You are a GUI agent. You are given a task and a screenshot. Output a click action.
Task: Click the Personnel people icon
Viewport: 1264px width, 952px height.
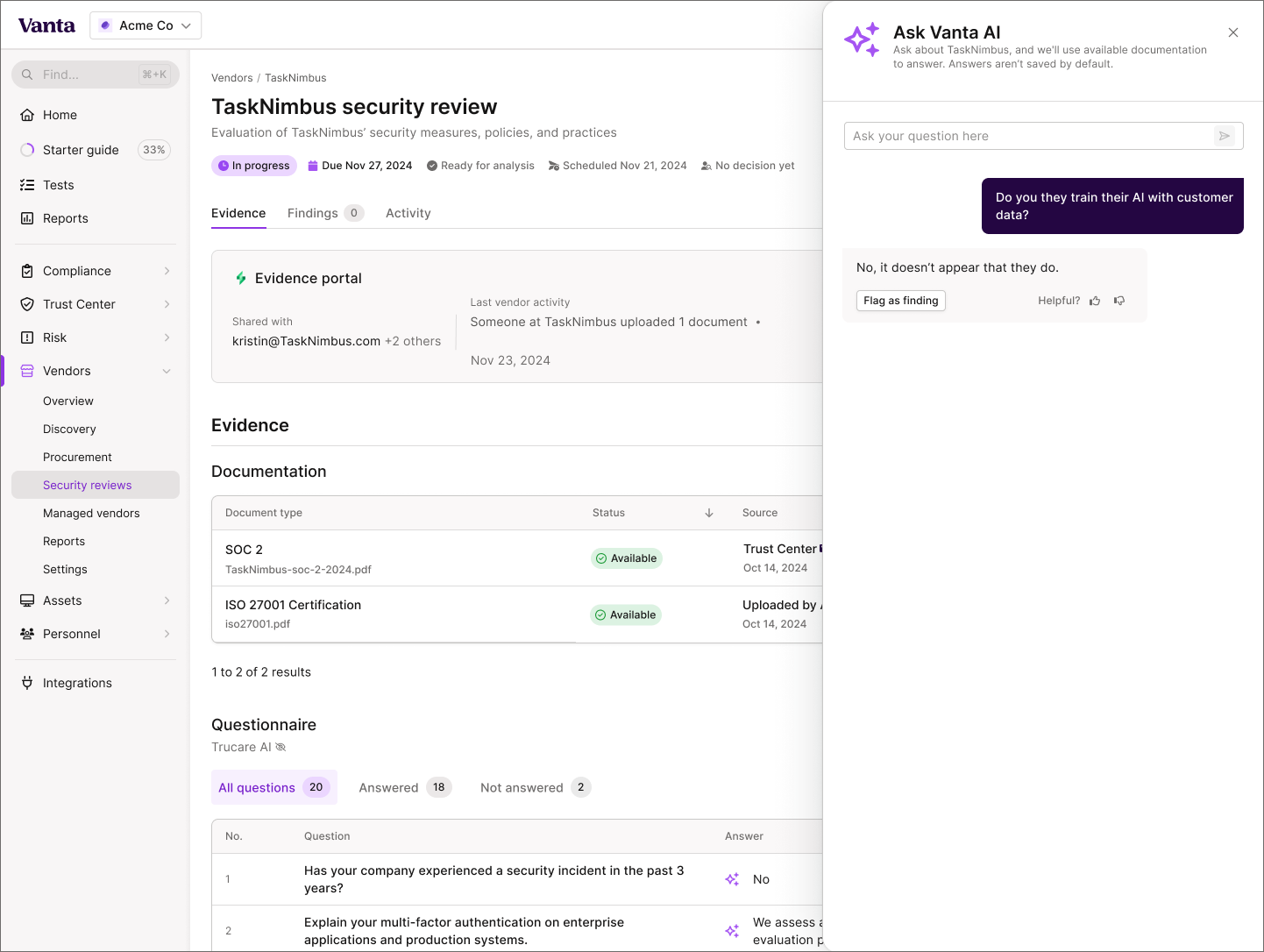click(27, 634)
